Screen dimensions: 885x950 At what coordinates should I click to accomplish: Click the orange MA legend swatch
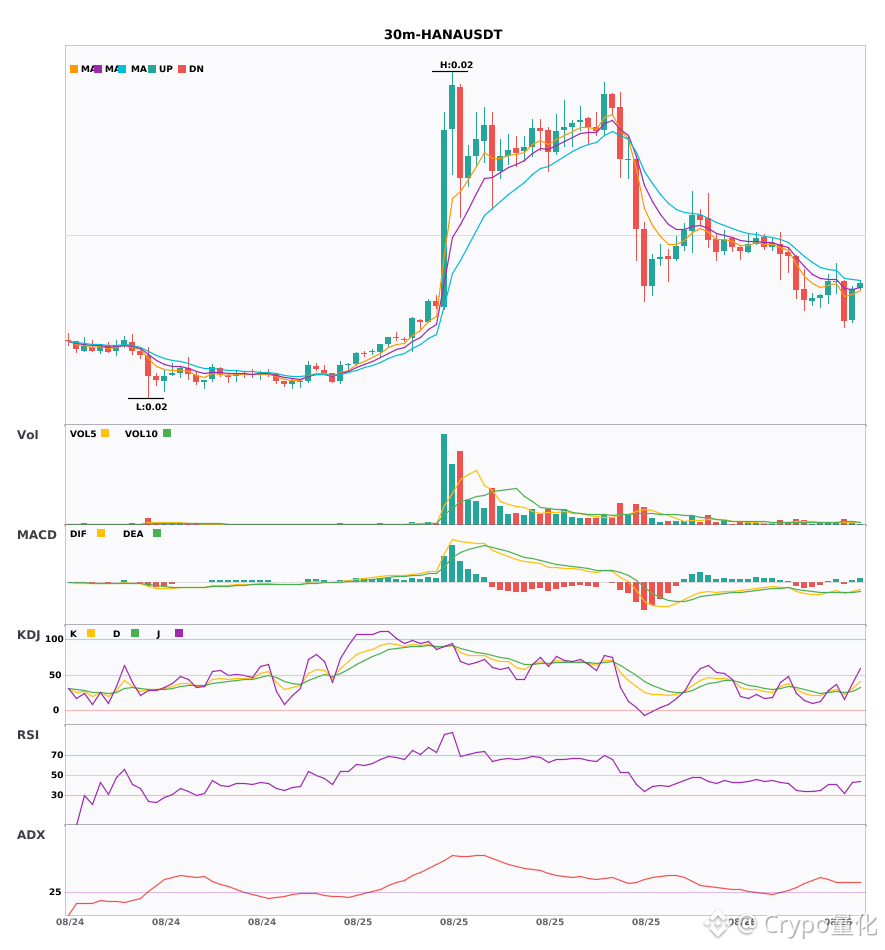pyautogui.click(x=74, y=69)
